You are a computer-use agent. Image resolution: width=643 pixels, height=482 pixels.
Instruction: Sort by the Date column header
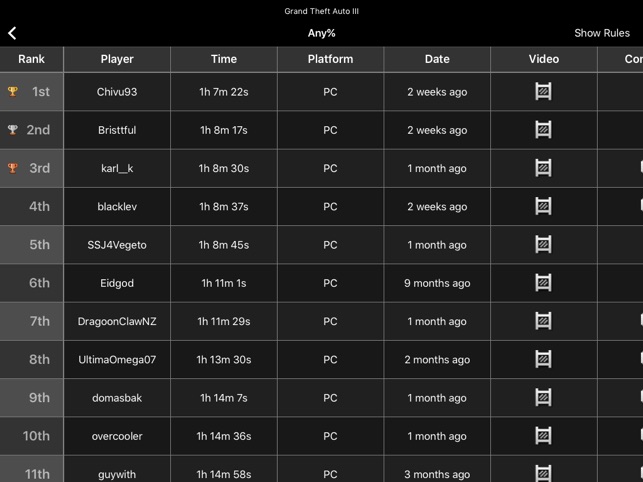point(437,59)
